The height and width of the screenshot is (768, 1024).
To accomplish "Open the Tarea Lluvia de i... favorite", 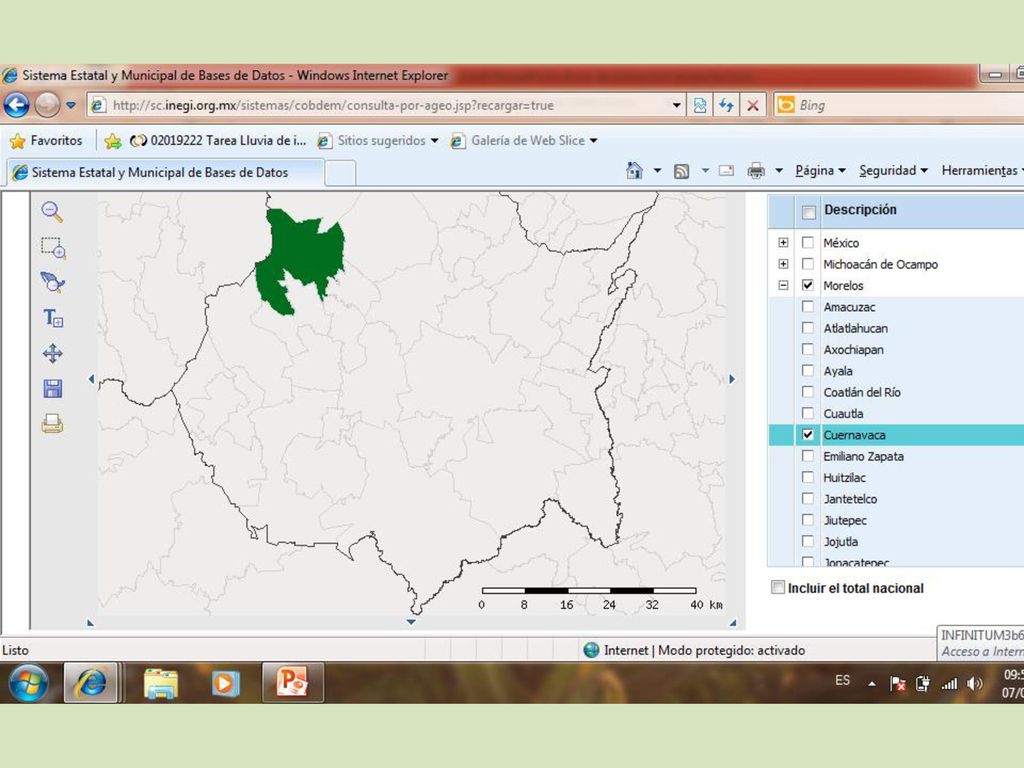I will [x=218, y=140].
